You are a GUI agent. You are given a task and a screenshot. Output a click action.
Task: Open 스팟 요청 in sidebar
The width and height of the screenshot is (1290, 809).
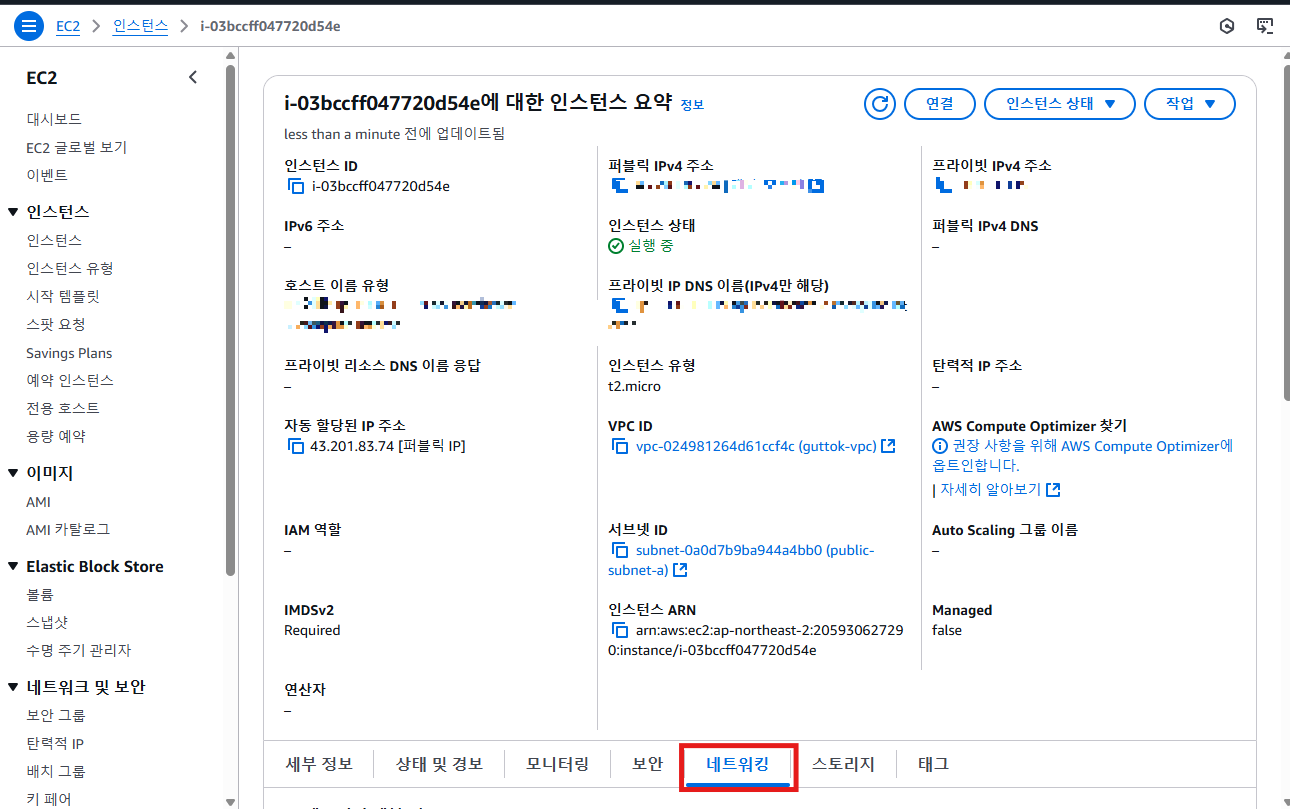click(x=56, y=324)
